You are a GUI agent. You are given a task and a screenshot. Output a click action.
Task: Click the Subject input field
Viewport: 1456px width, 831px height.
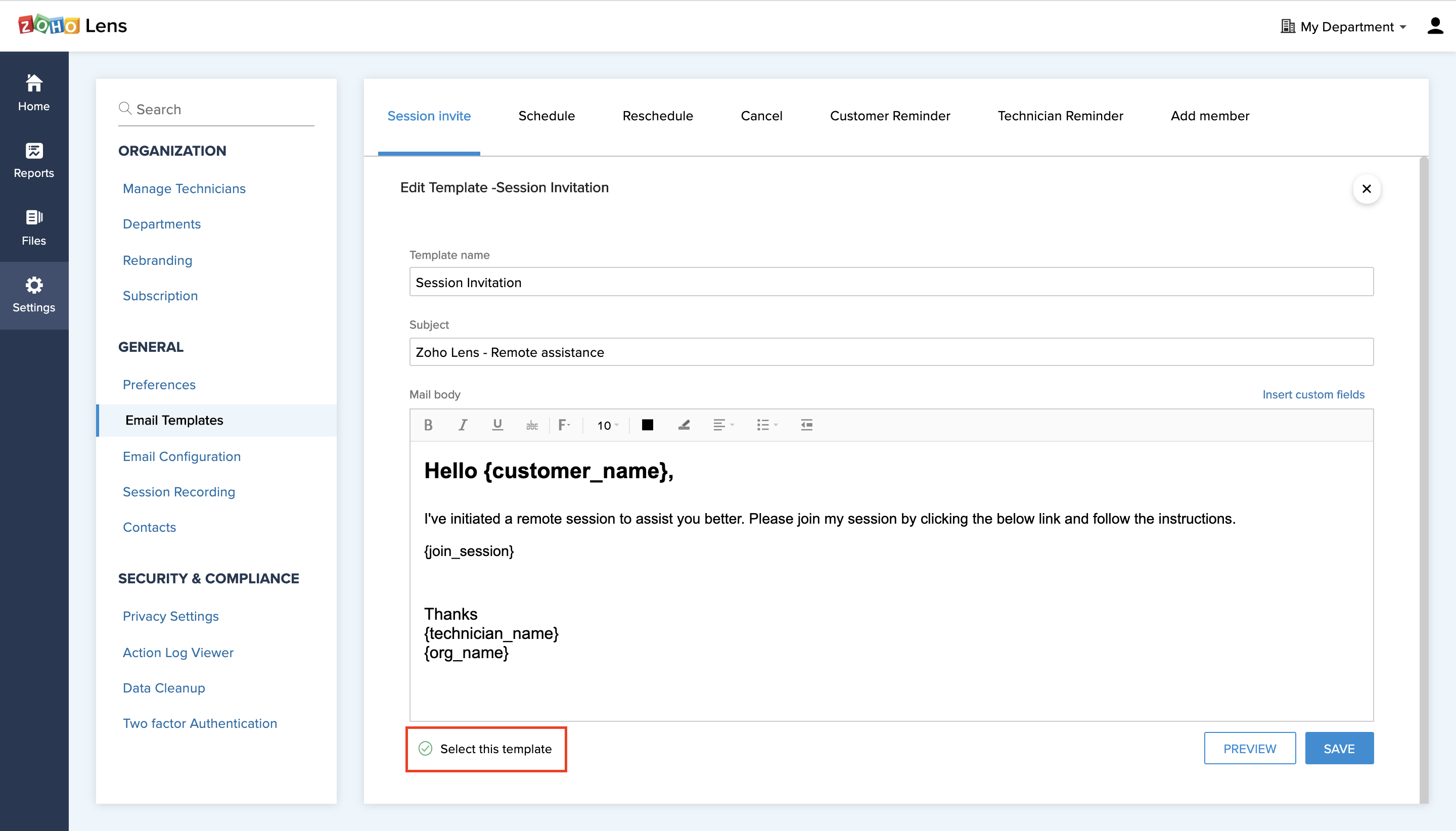[x=890, y=352]
